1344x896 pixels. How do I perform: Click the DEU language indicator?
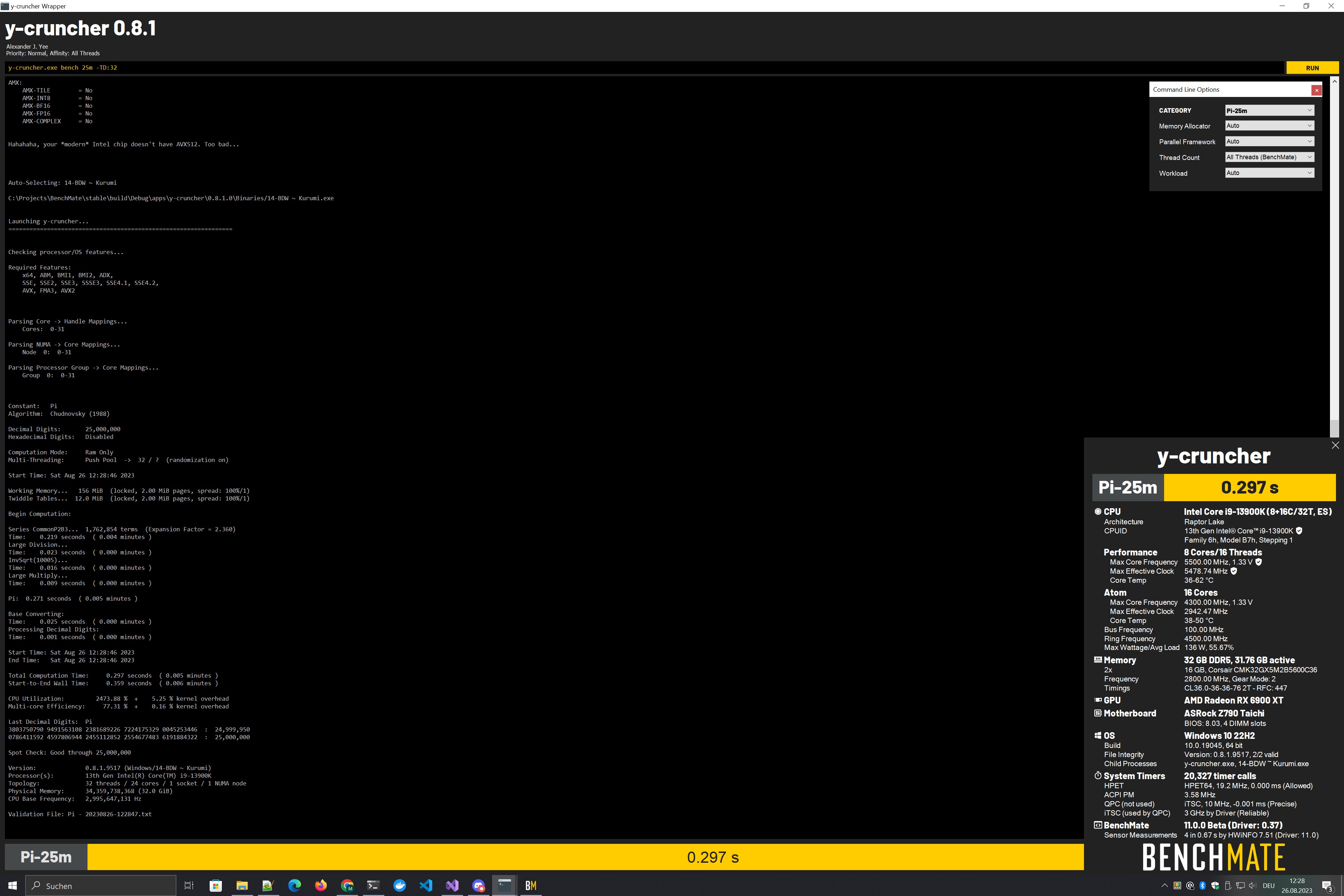pyautogui.click(x=1269, y=886)
